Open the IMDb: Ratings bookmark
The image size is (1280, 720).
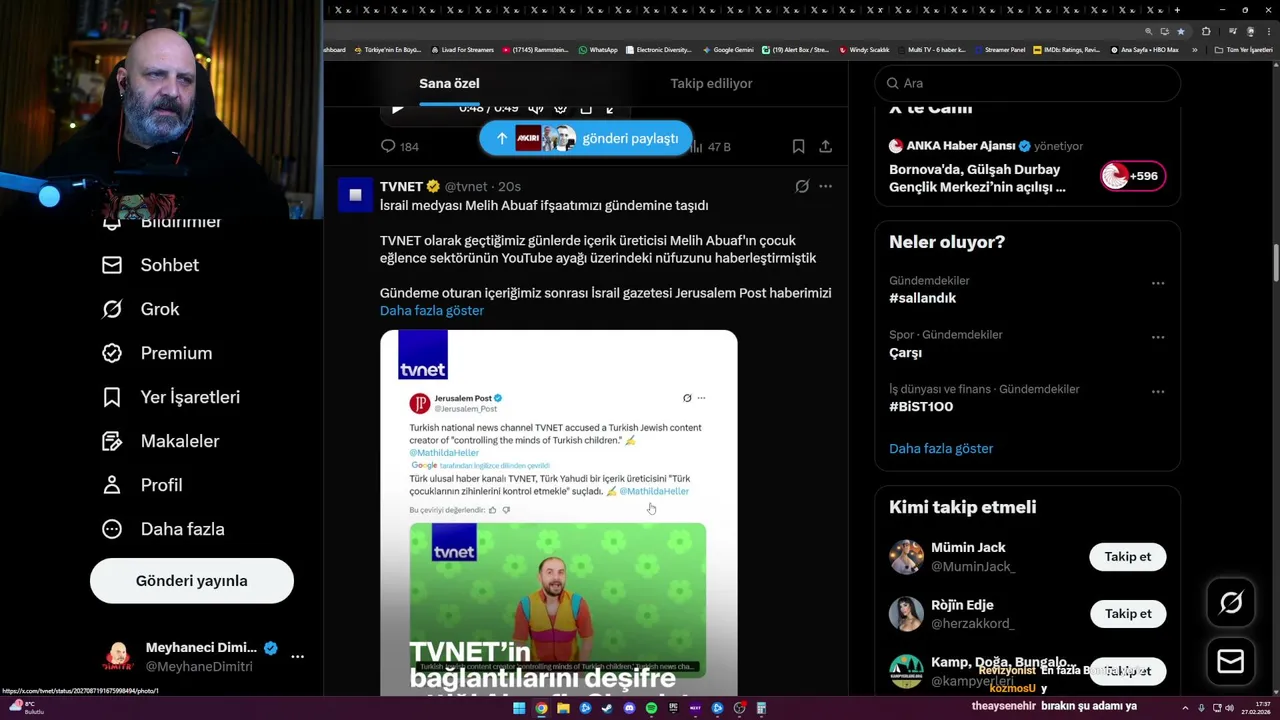(x=1067, y=49)
